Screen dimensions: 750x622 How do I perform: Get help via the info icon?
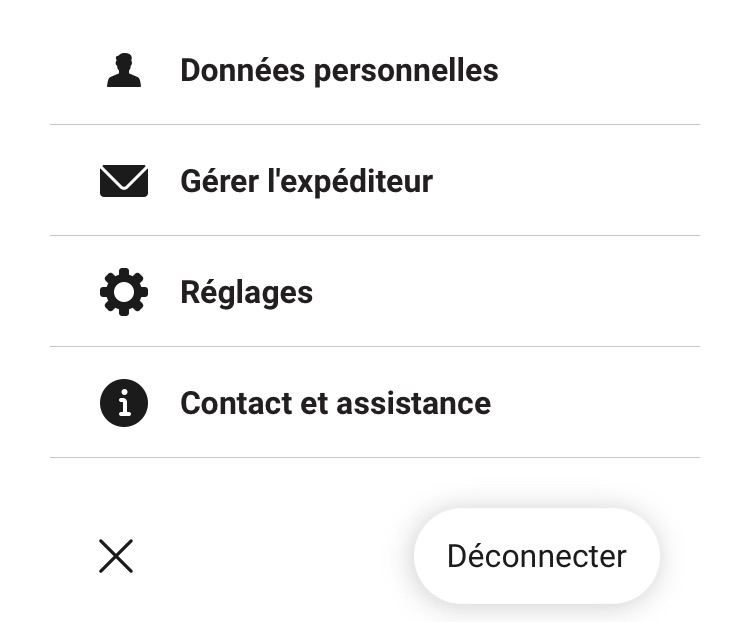124,403
